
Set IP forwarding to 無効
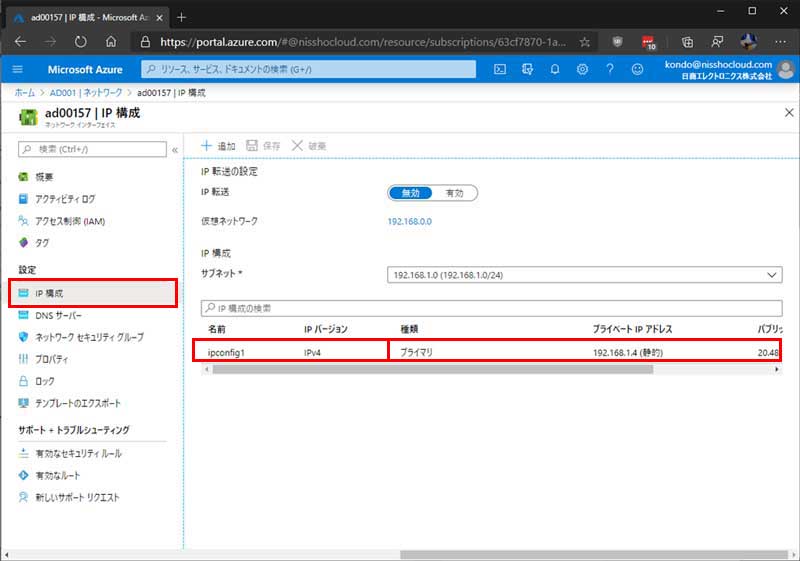pyautogui.click(x=410, y=193)
